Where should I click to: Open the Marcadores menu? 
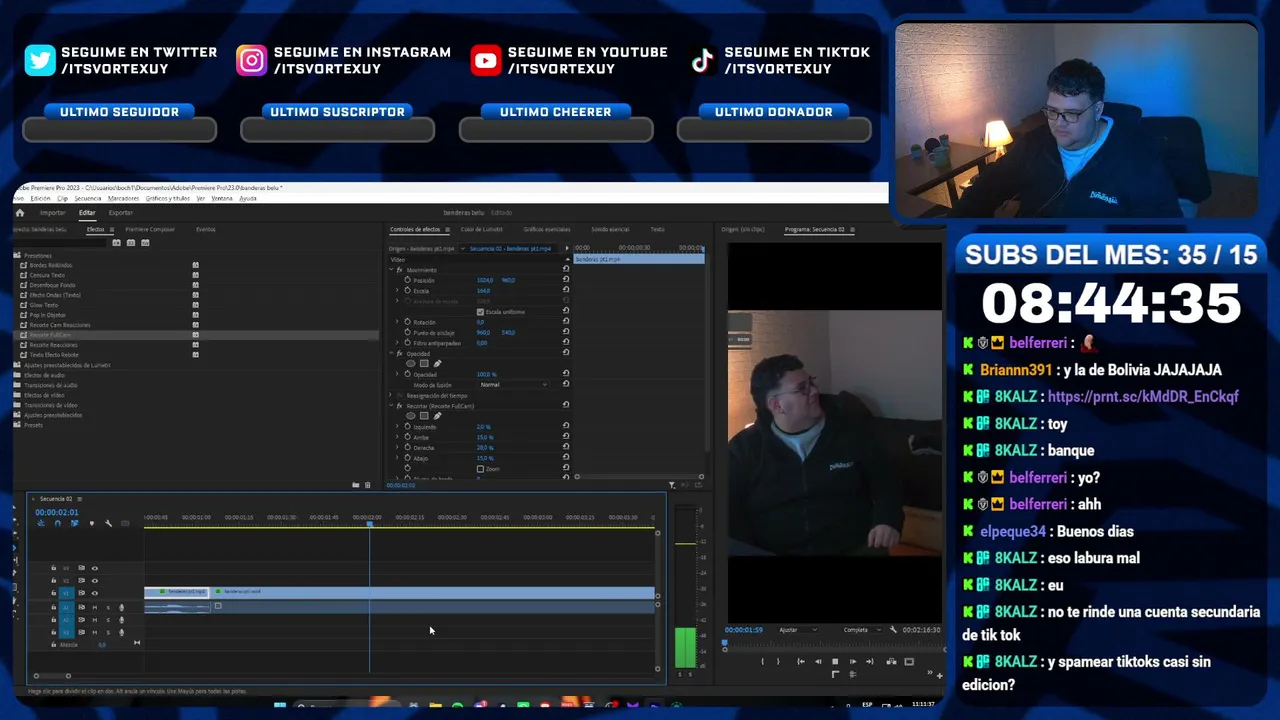tap(123, 198)
